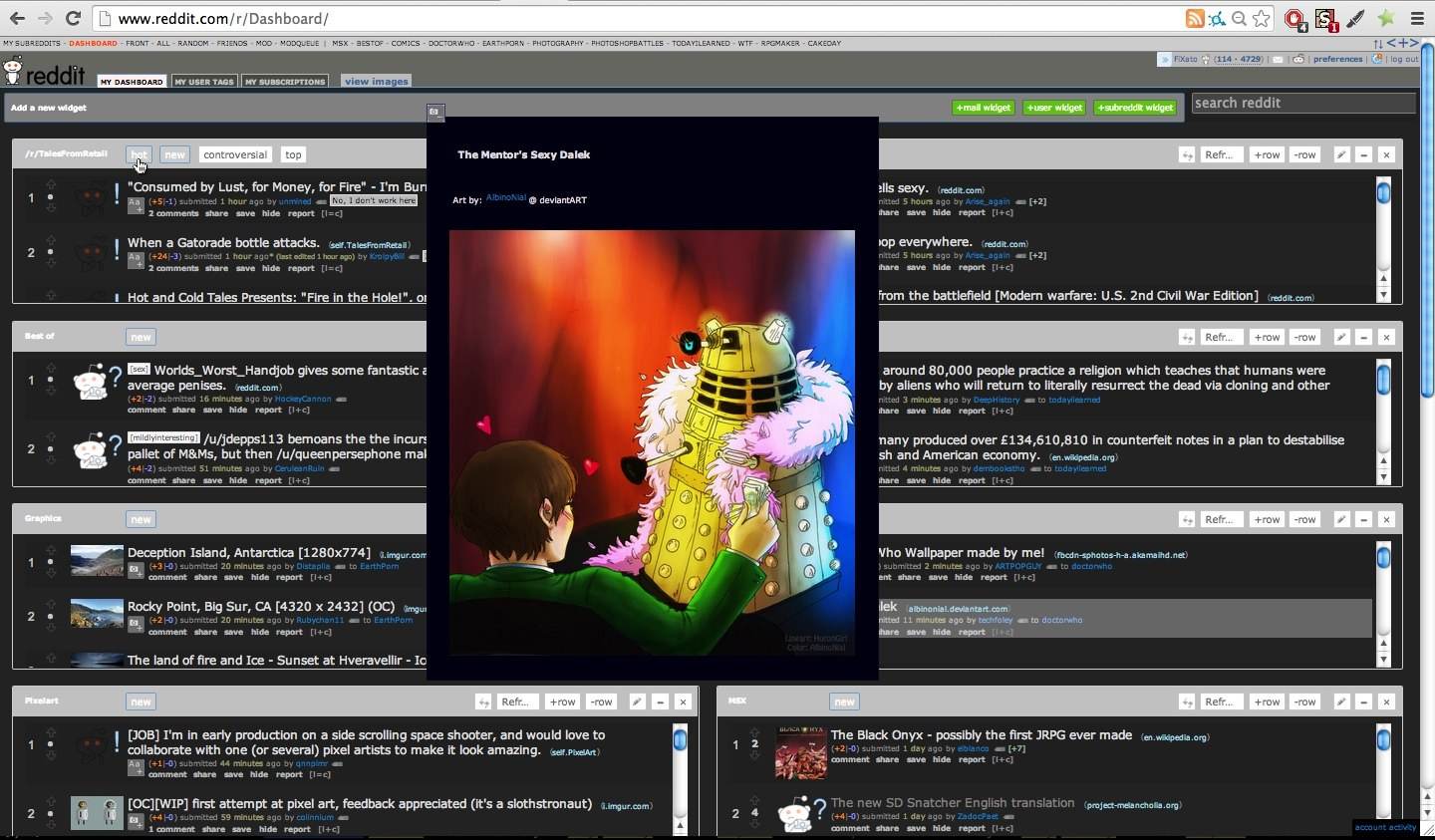Click the TalesFromRetail widget scrollbar thumb

1383,192
